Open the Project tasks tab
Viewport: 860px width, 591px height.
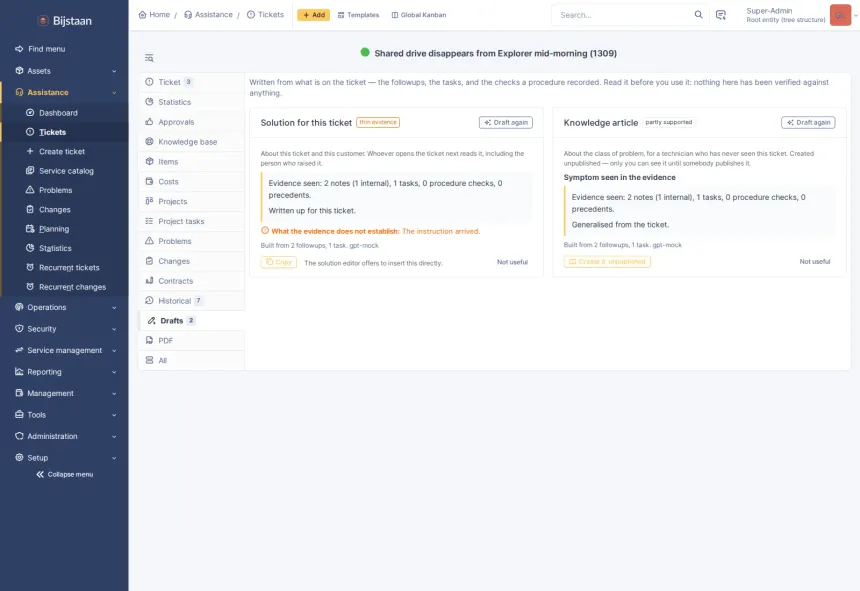pos(191,221)
